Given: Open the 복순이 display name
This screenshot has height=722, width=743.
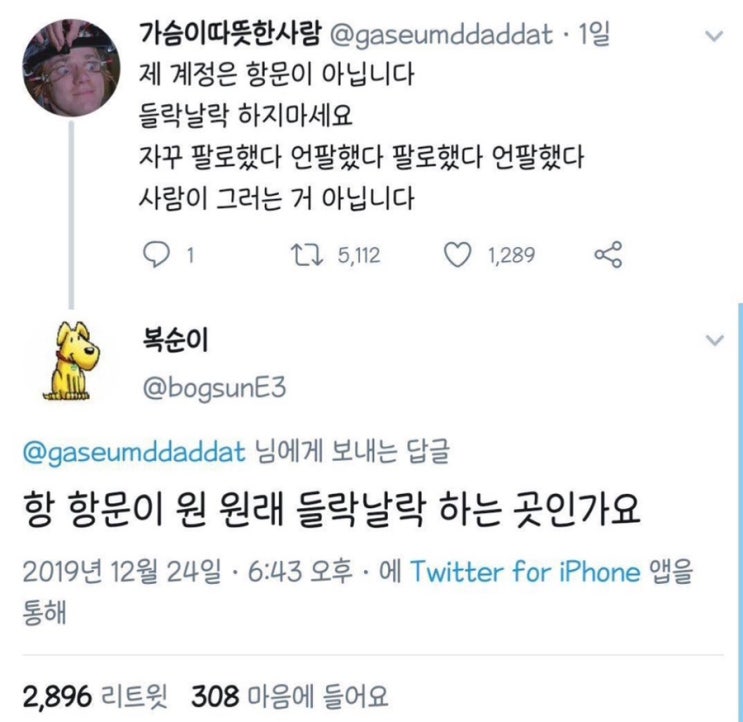Looking at the screenshot, I should 175,340.
